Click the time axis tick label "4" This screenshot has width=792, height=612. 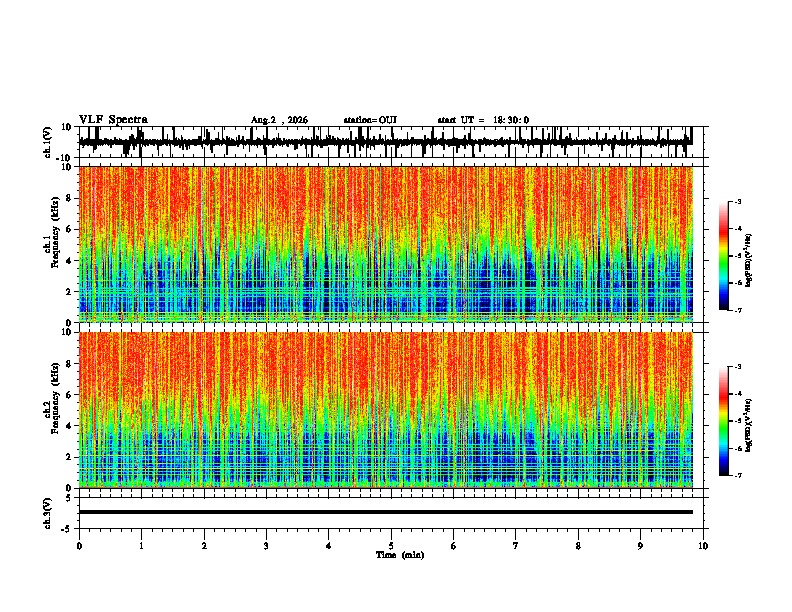[x=329, y=546]
